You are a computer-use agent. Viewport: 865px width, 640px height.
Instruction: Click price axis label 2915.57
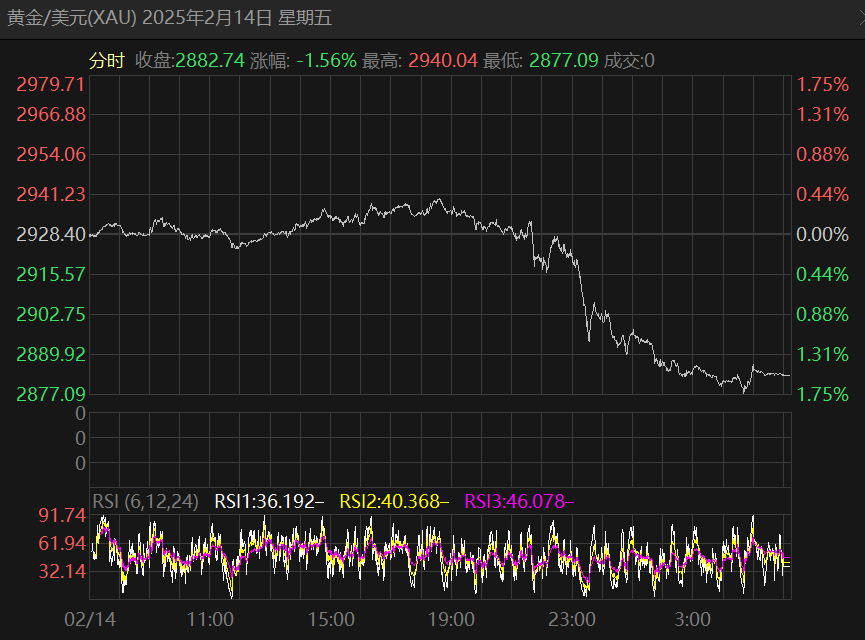[51, 274]
